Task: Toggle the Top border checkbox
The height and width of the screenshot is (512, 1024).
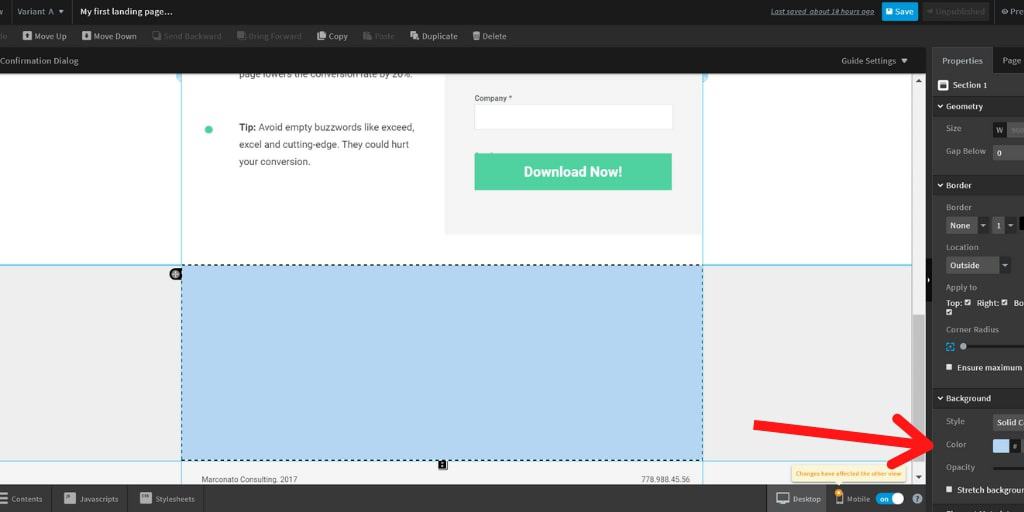Action: [968, 302]
